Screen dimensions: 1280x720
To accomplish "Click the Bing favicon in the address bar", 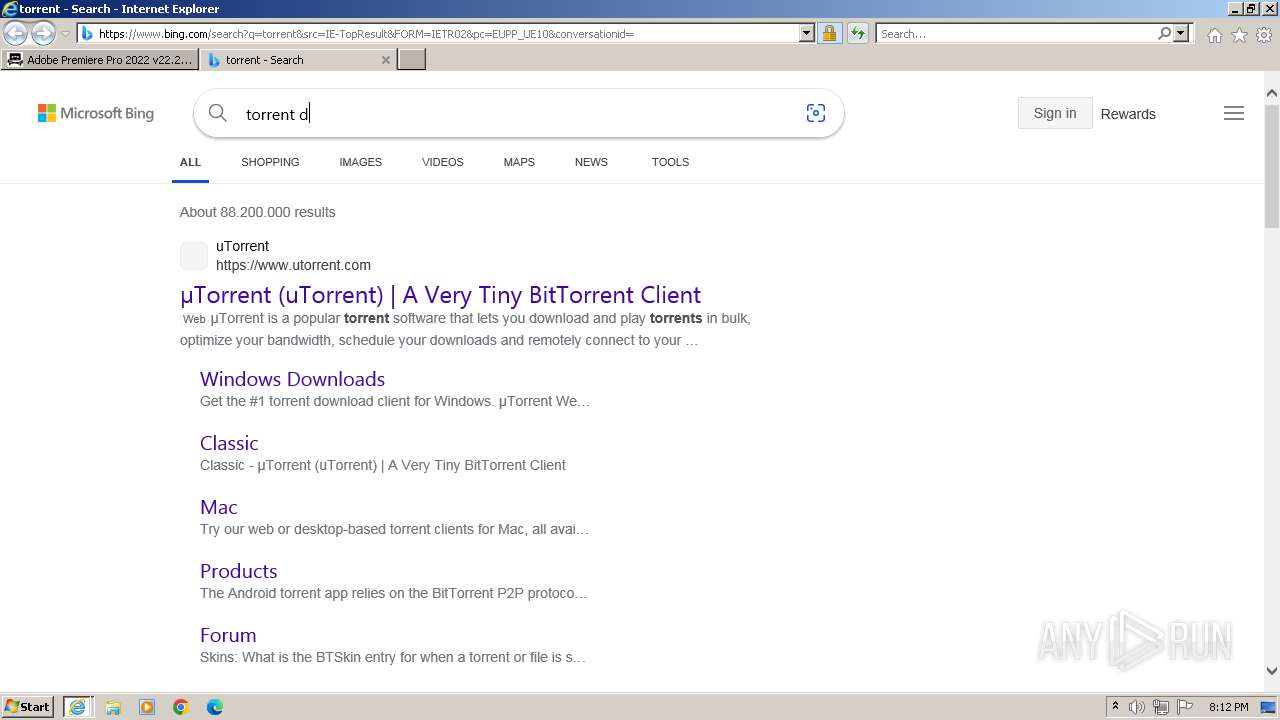I will point(87,33).
